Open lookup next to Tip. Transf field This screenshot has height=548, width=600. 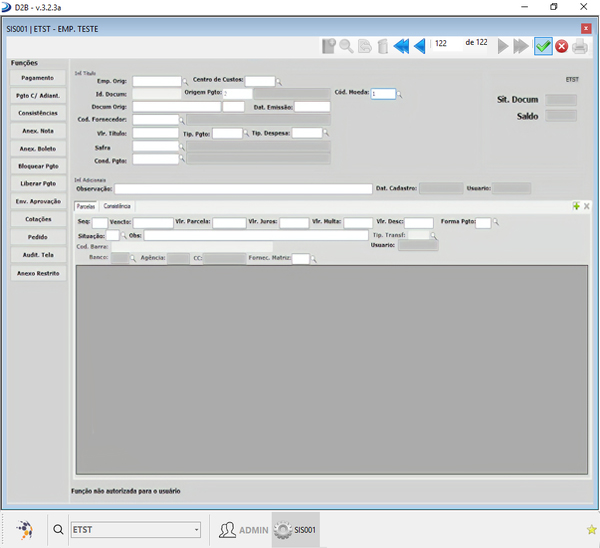coord(434,235)
